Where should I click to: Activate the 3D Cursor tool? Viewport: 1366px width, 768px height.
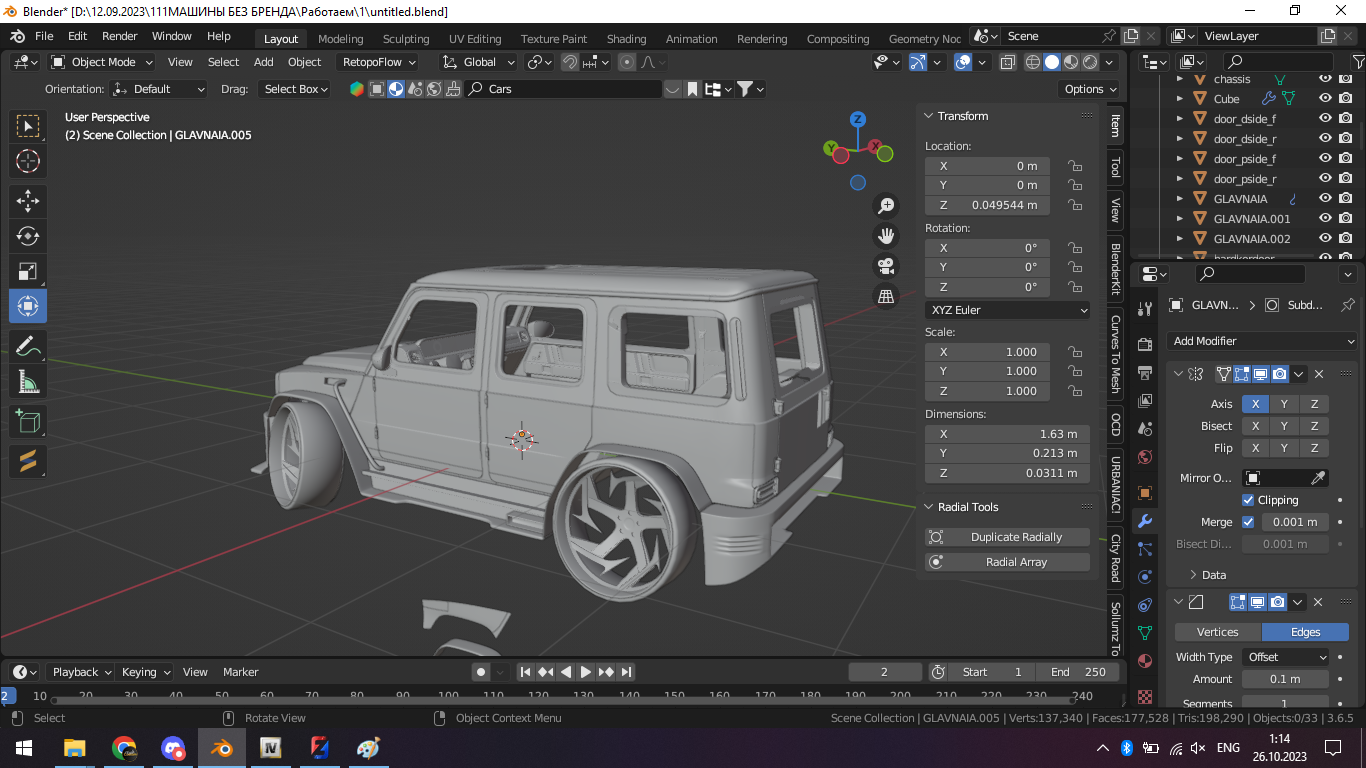pyautogui.click(x=28, y=161)
